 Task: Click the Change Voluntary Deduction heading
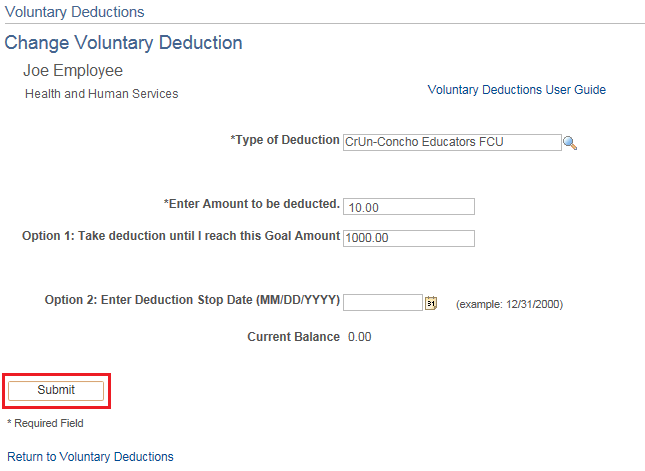pyautogui.click(x=124, y=43)
